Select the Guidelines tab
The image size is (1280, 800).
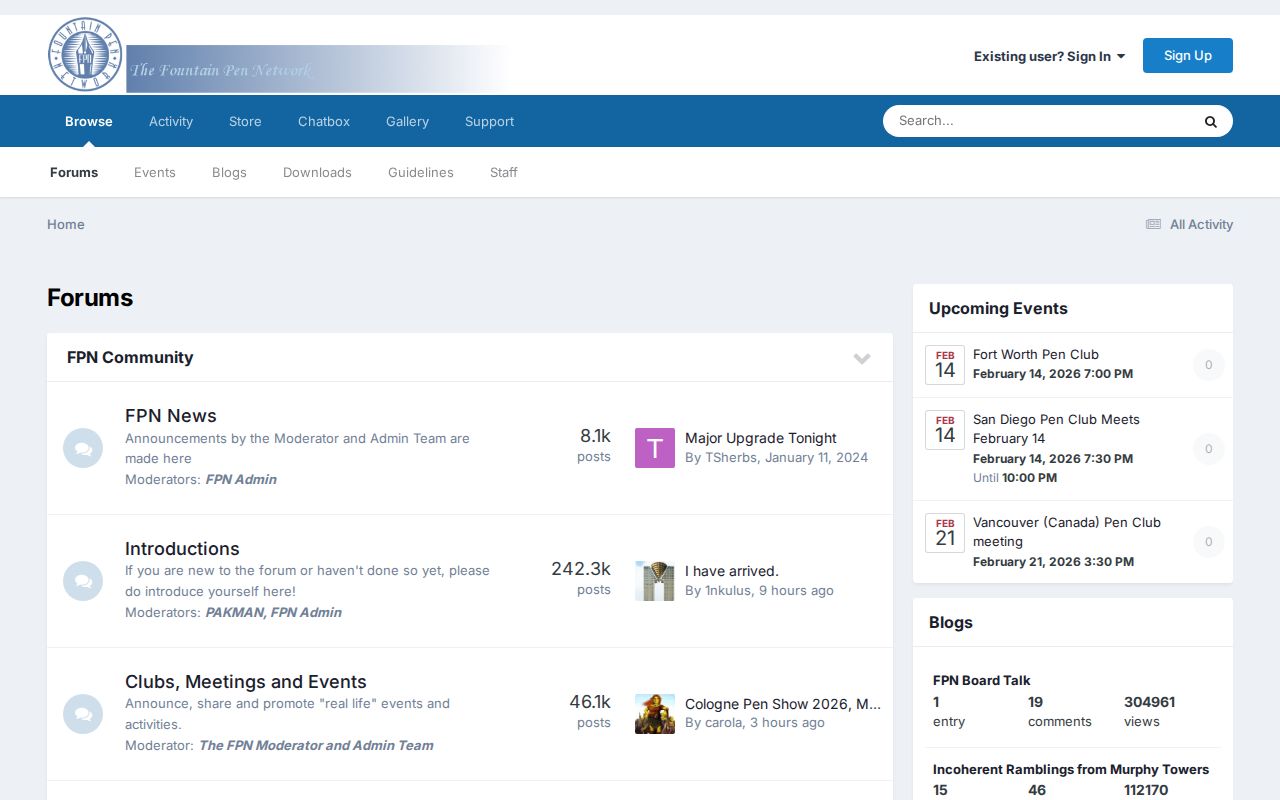420,172
